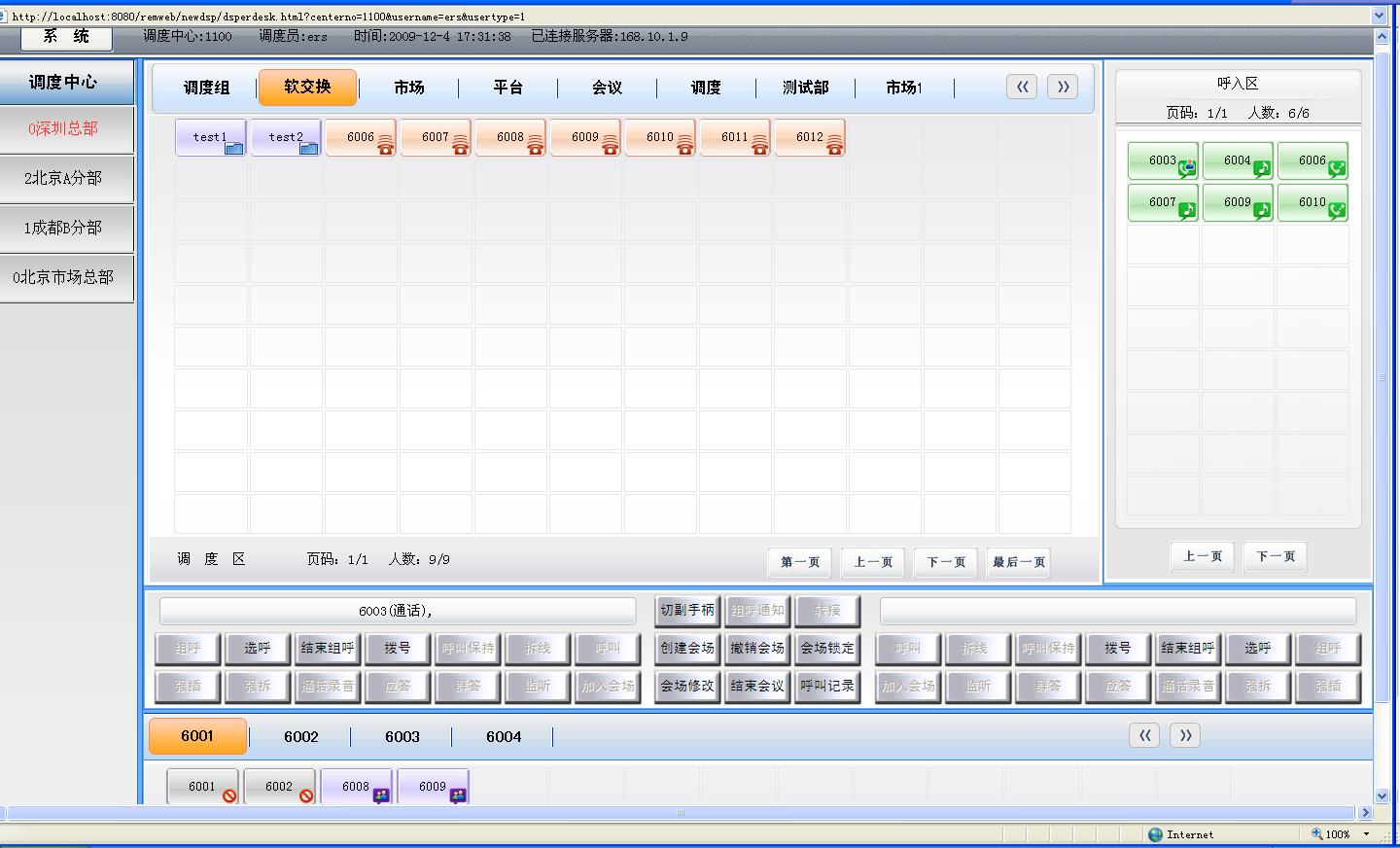
Task: Select the 6003 tab in the bottom bar
Action: point(402,737)
